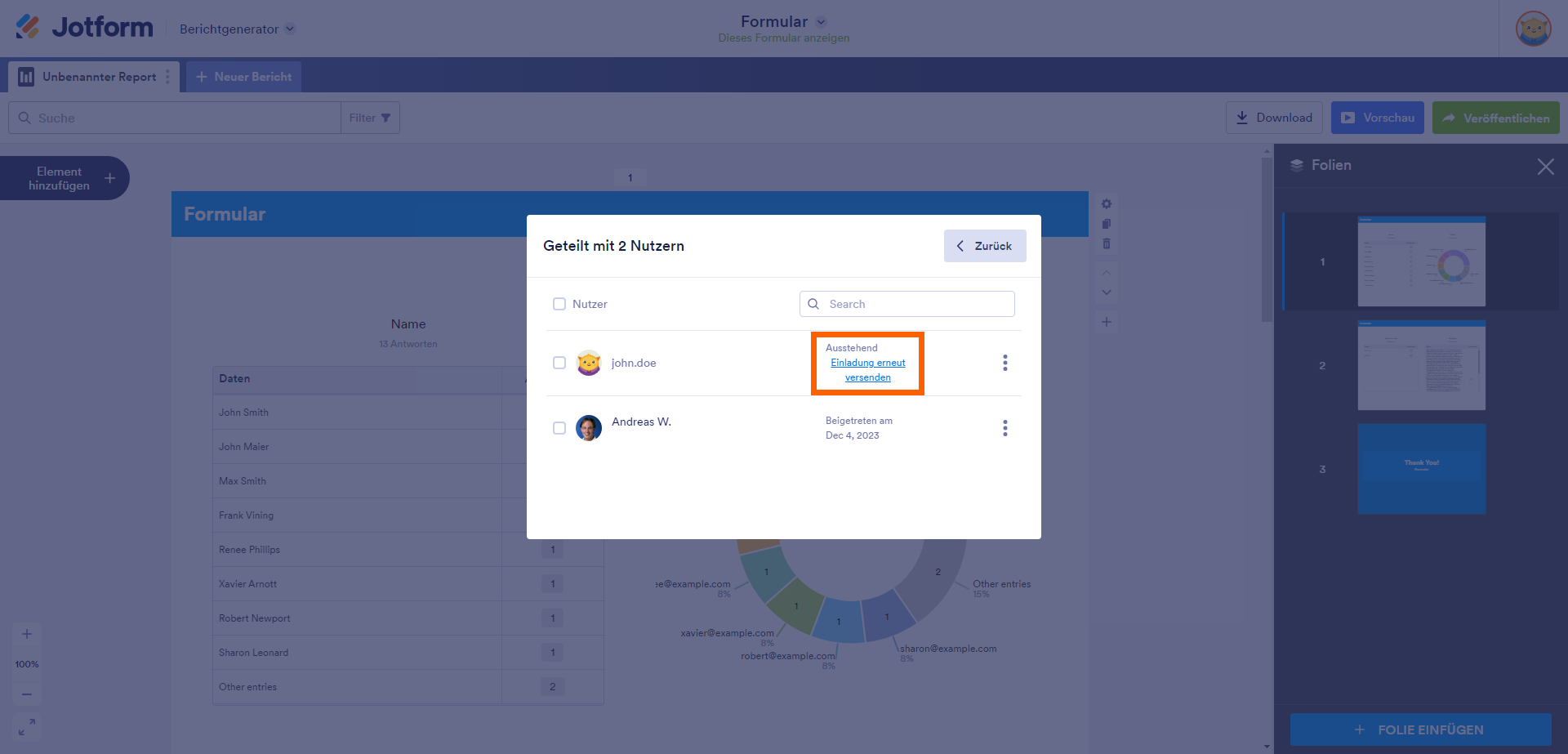Open options menu for john.doe
The image size is (1568, 754).
coord(1004,363)
